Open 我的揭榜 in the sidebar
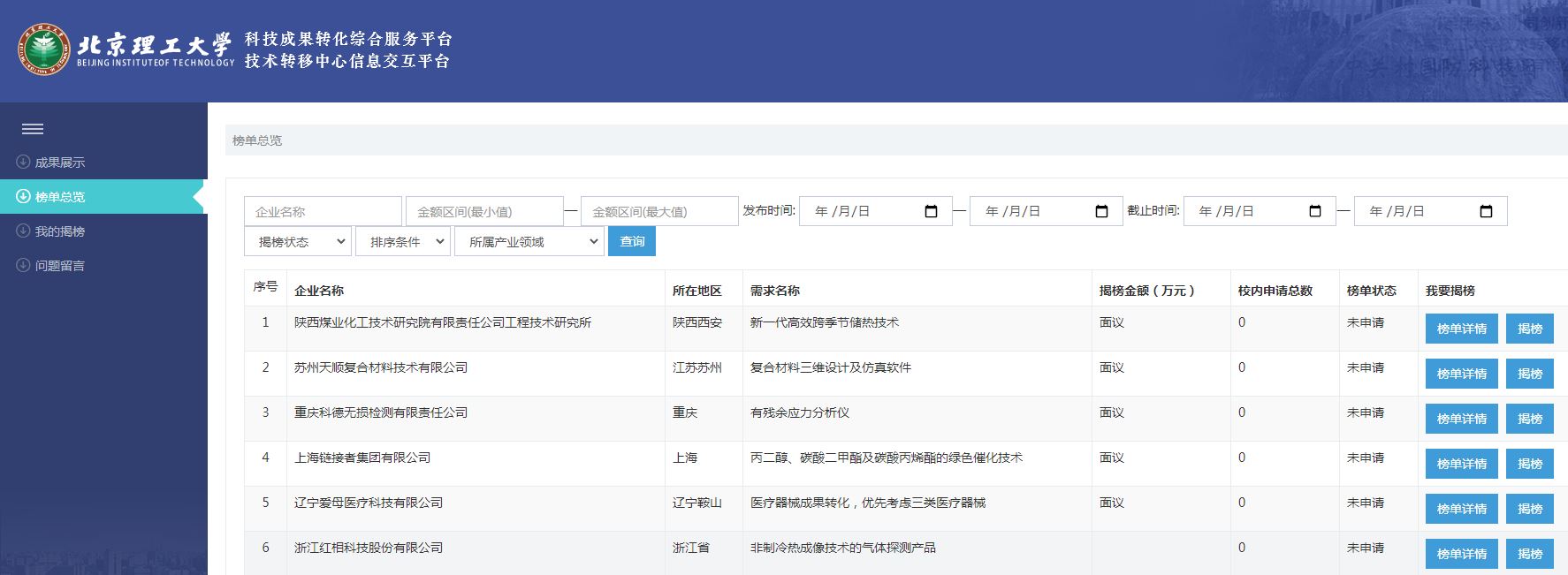The image size is (1568, 575). point(60,231)
